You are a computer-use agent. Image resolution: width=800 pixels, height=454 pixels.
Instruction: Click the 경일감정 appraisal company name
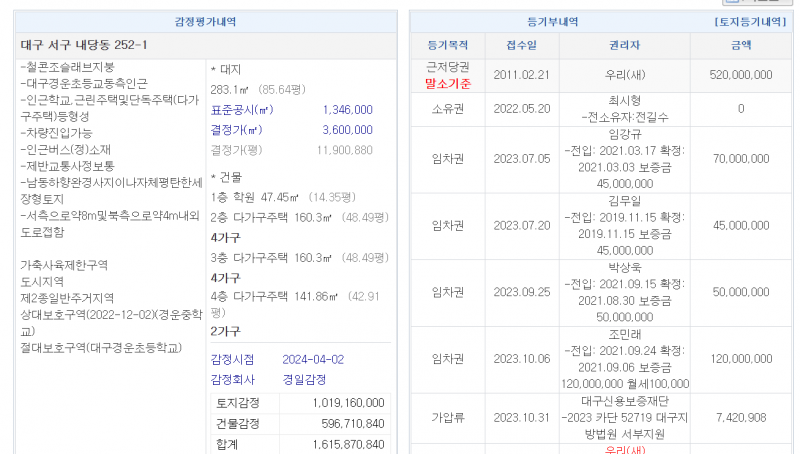coord(304,380)
